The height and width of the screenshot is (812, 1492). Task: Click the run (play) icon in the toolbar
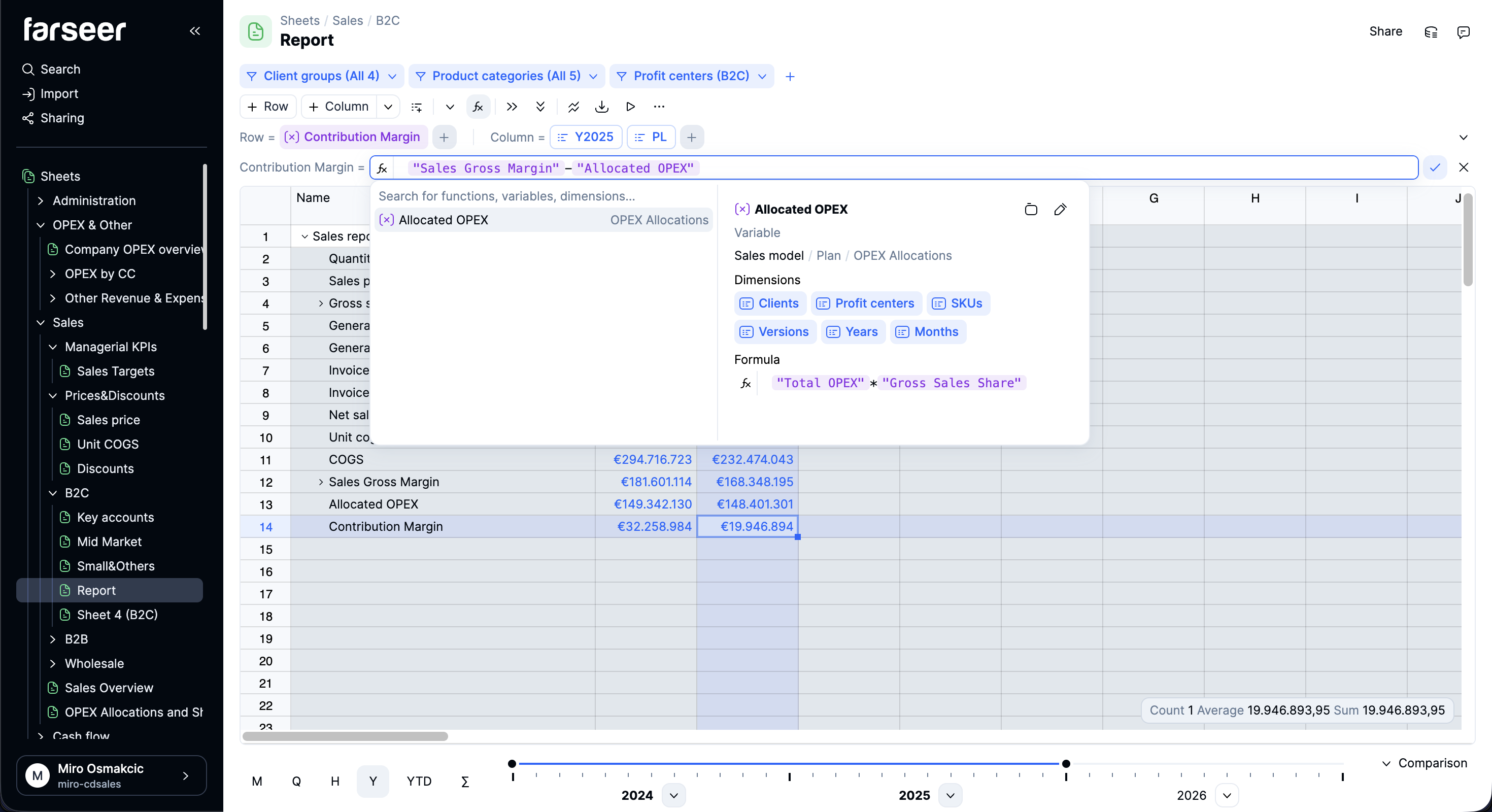[630, 107]
